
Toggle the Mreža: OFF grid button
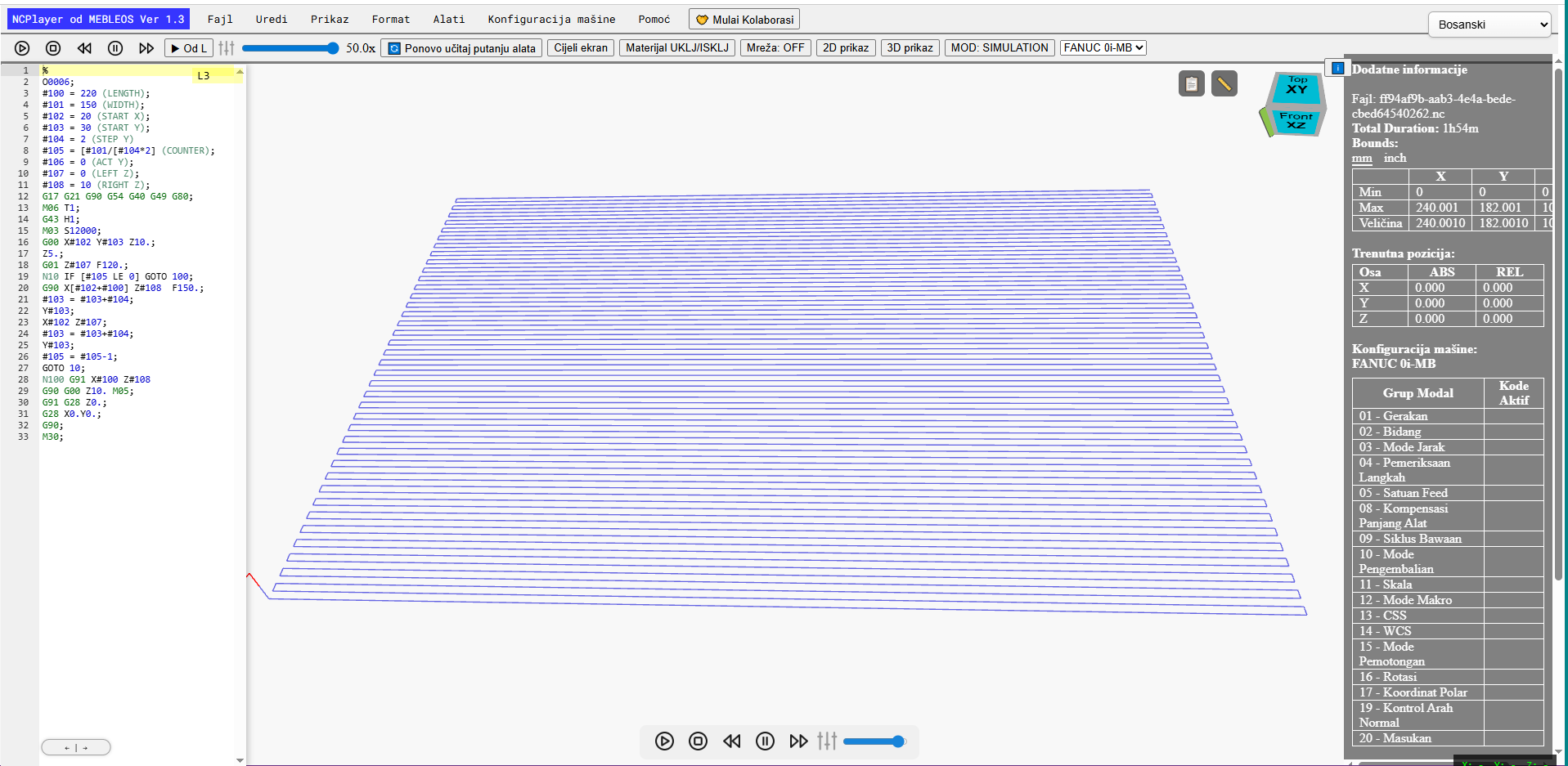[x=775, y=47]
